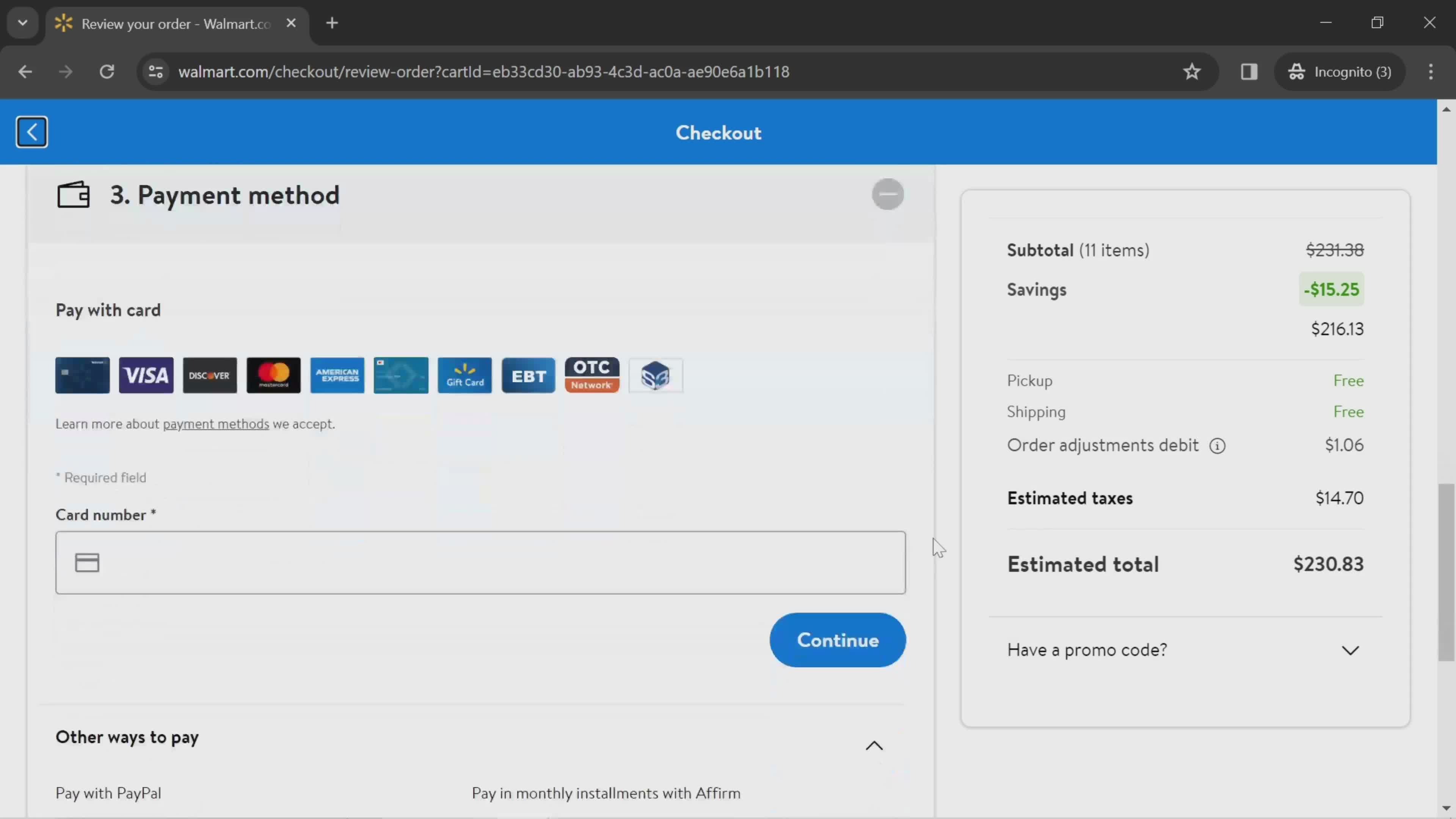Select the Mastercard logo
Screen dimensions: 1456x819
pyautogui.click(x=273, y=375)
